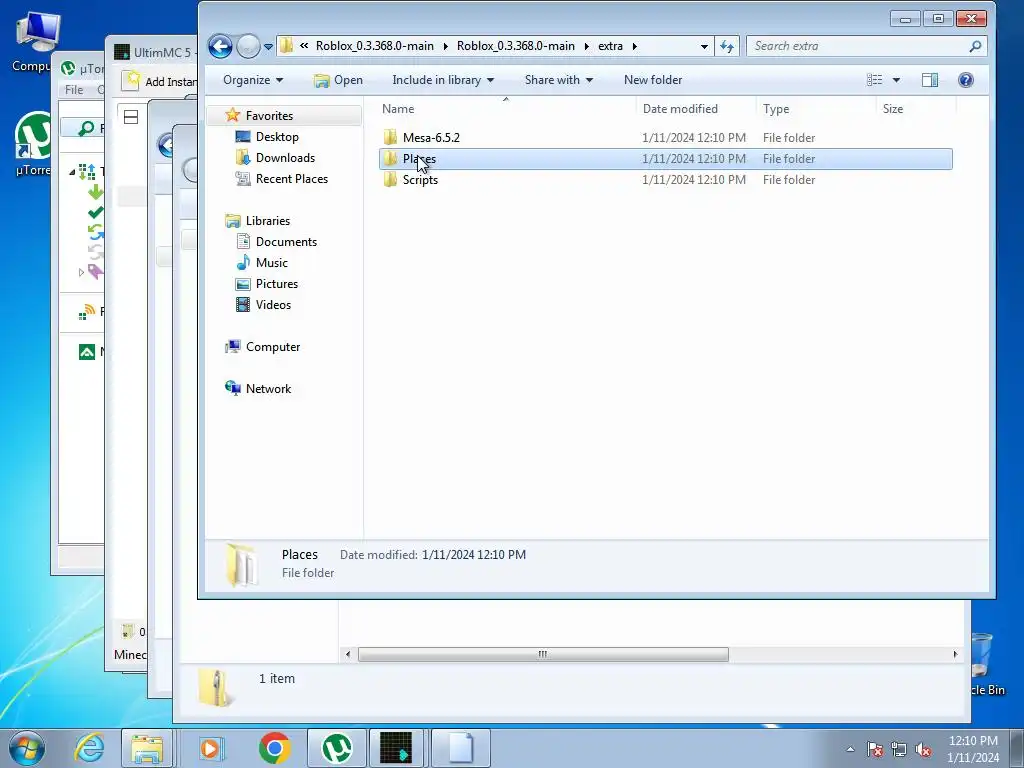Open uTorrent desktop shortcut
This screenshot has width=1024, height=768.
tap(33, 144)
